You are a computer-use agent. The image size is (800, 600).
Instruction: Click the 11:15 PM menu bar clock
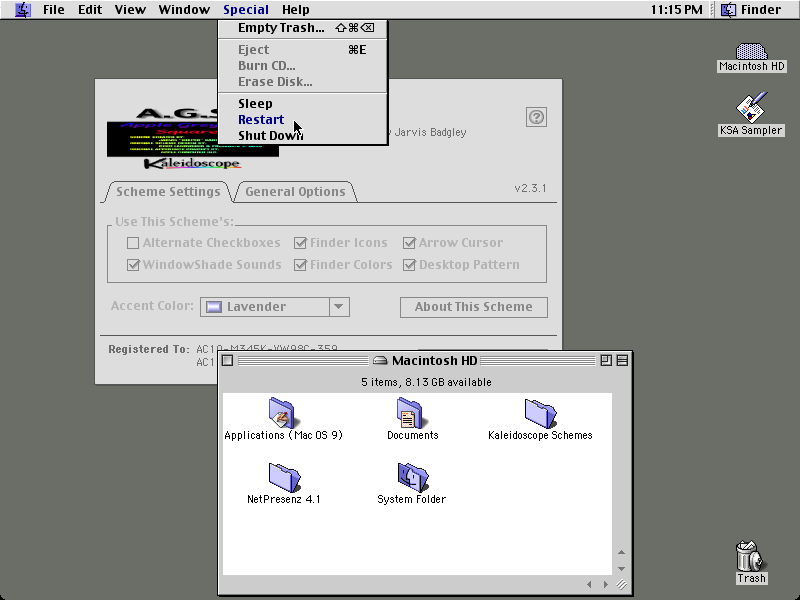tap(677, 10)
